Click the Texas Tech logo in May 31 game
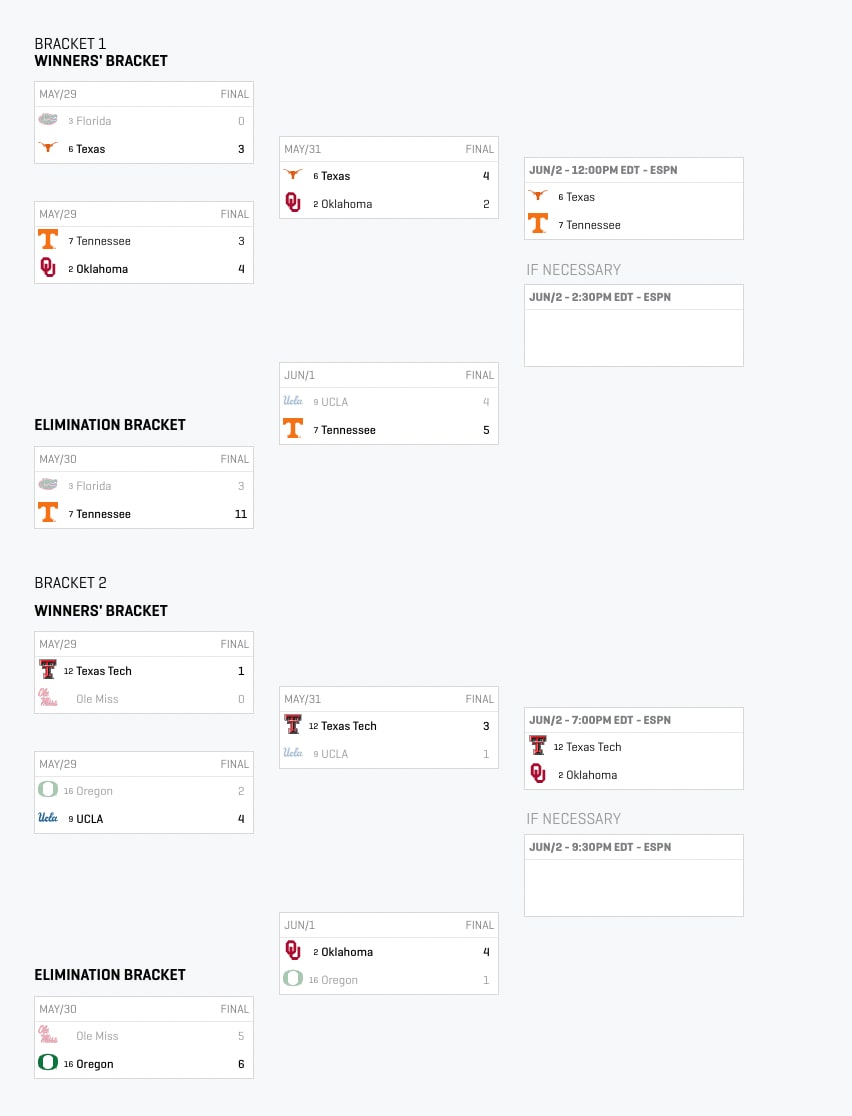Image resolution: width=852 pixels, height=1116 pixels. pos(293,725)
